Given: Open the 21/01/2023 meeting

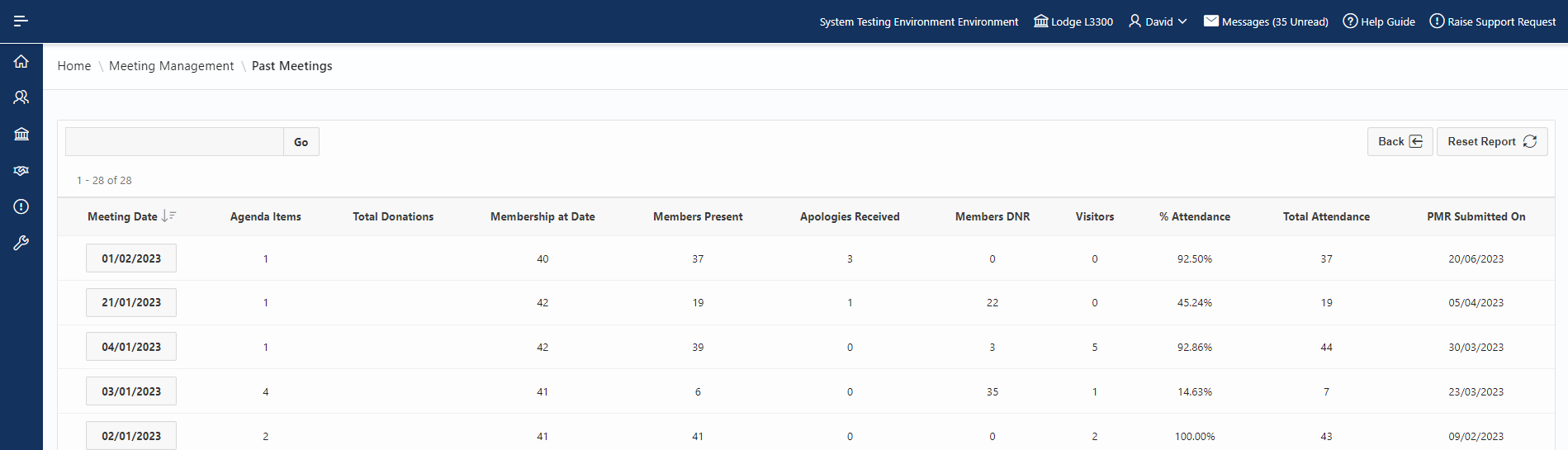Looking at the screenshot, I should tap(131, 303).
